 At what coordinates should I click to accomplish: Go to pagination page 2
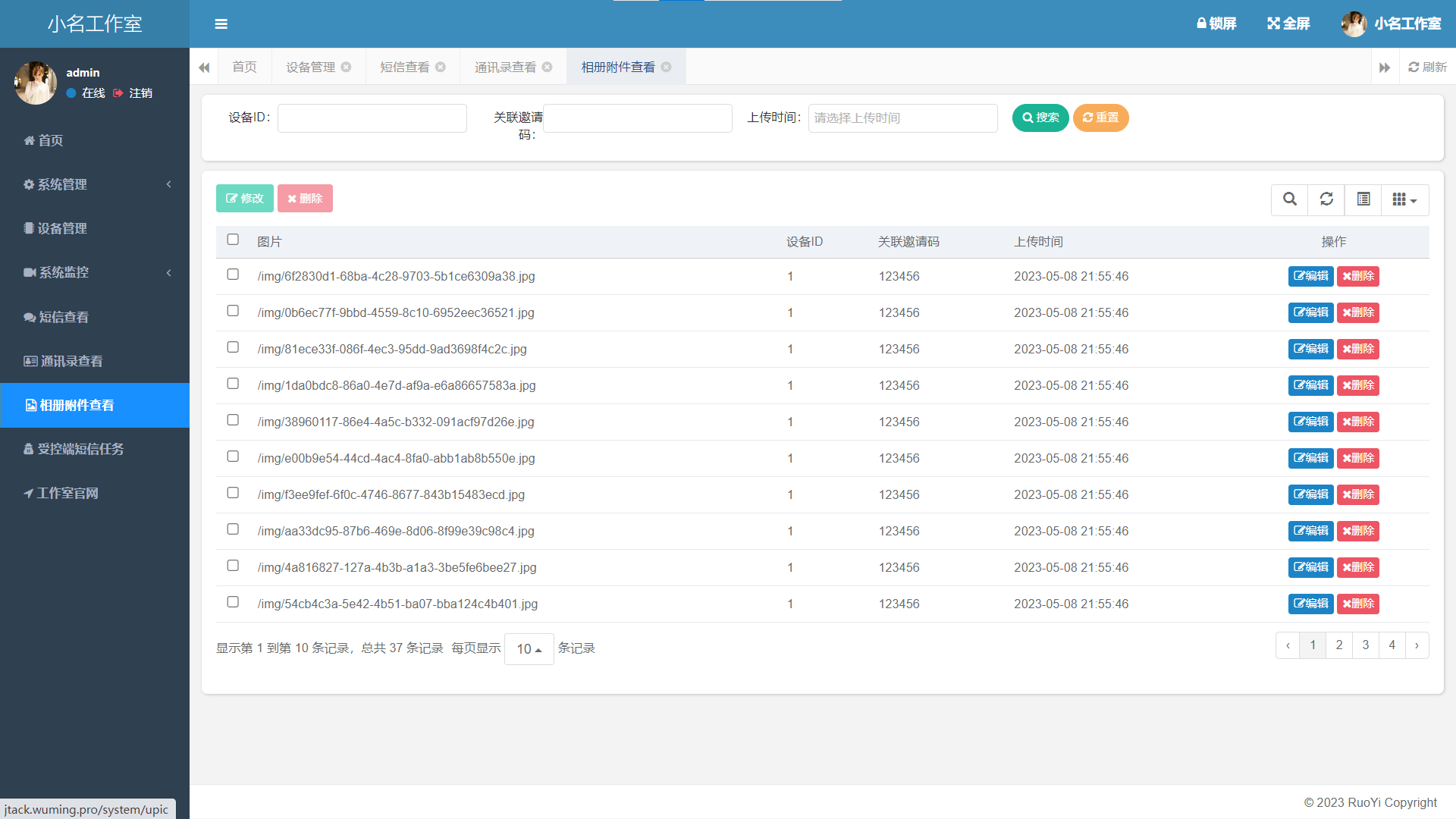tap(1339, 645)
